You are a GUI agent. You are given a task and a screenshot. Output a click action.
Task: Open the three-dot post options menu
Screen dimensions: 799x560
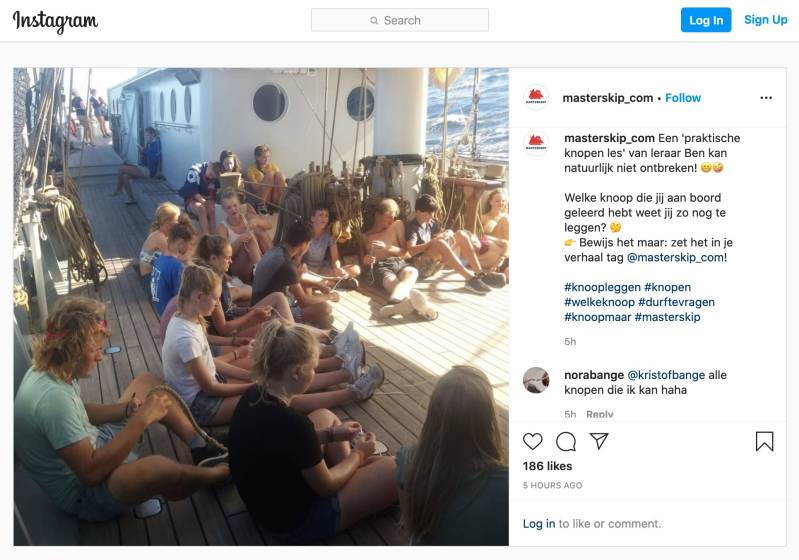[x=766, y=98]
